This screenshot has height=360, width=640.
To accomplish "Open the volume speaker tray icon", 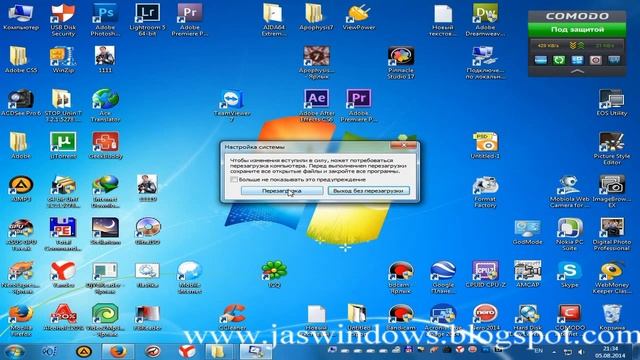I will pos(581,351).
